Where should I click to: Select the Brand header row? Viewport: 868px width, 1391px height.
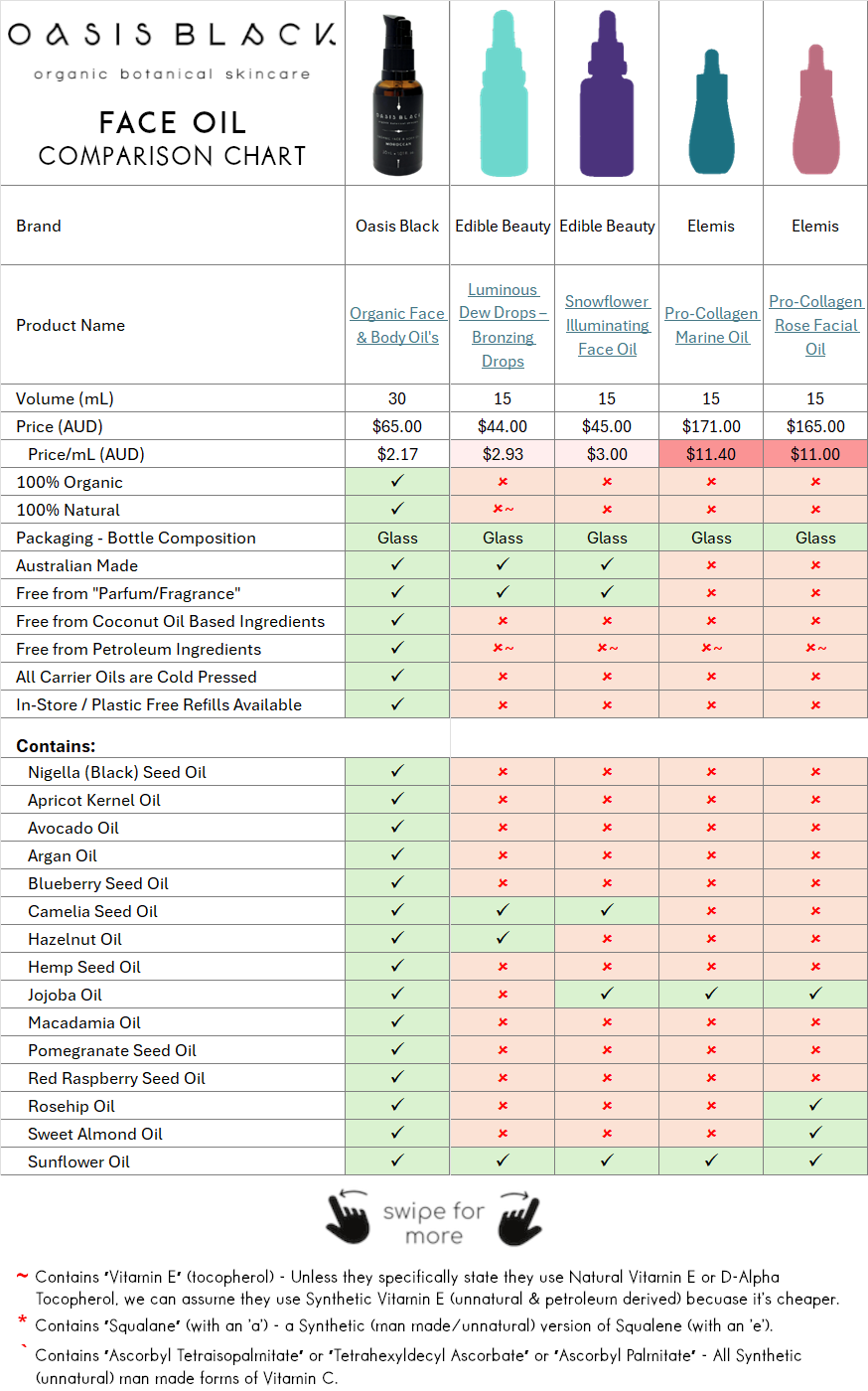pyautogui.click(x=38, y=226)
